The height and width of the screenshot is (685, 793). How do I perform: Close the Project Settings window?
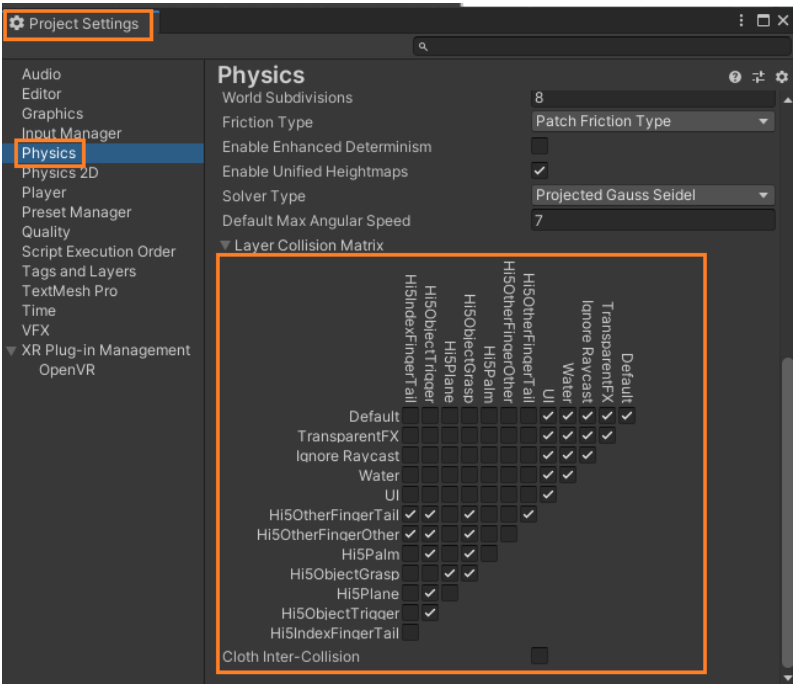(782, 20)
